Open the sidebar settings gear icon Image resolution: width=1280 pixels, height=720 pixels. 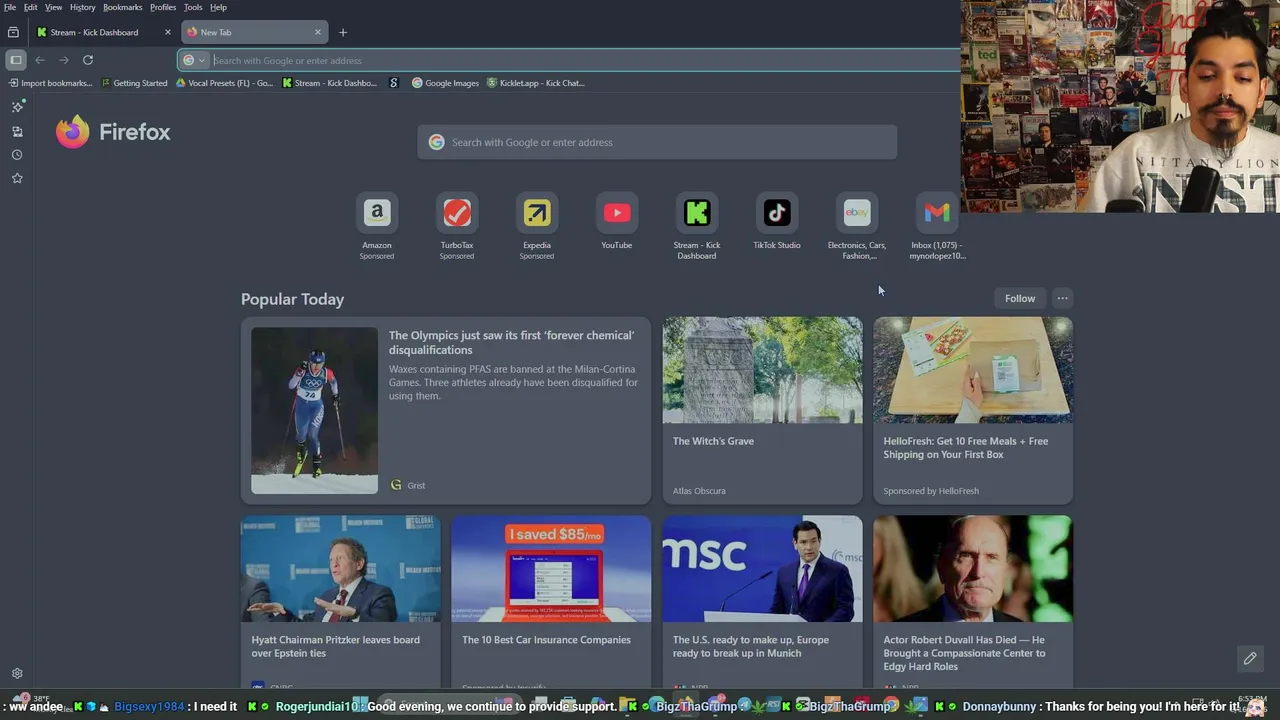(17, 674)
